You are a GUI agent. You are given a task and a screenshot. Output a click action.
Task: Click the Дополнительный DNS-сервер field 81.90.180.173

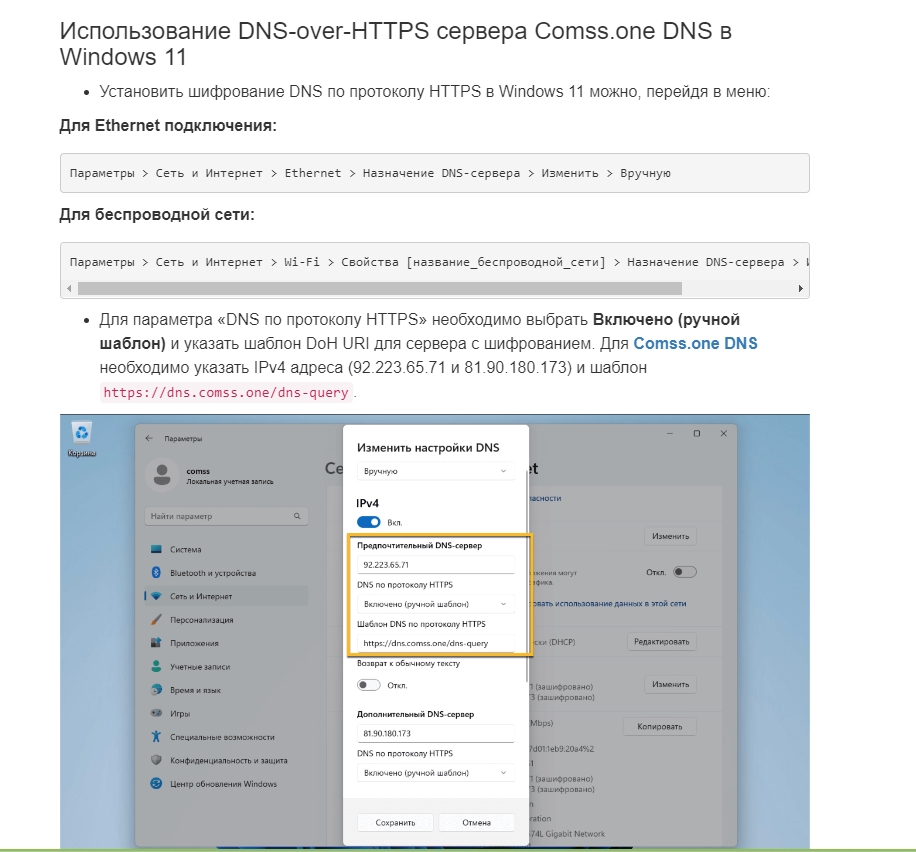[435, 733]
